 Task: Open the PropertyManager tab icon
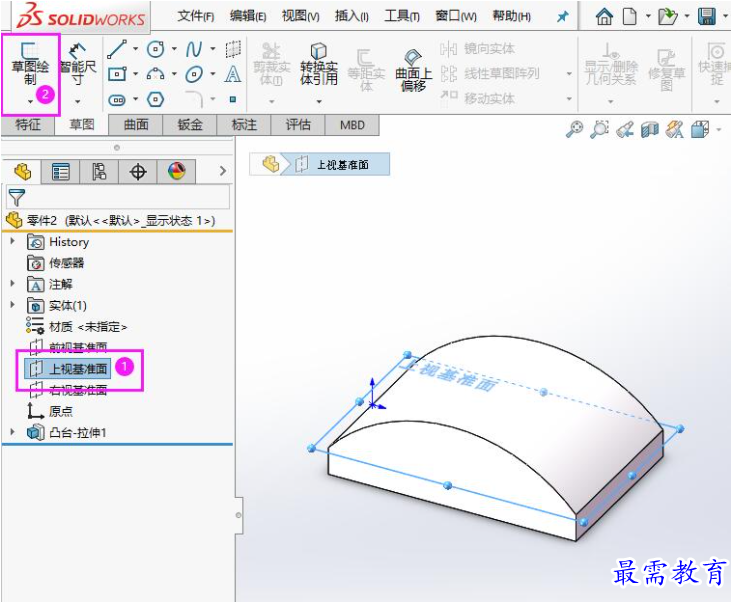point(60,172)
